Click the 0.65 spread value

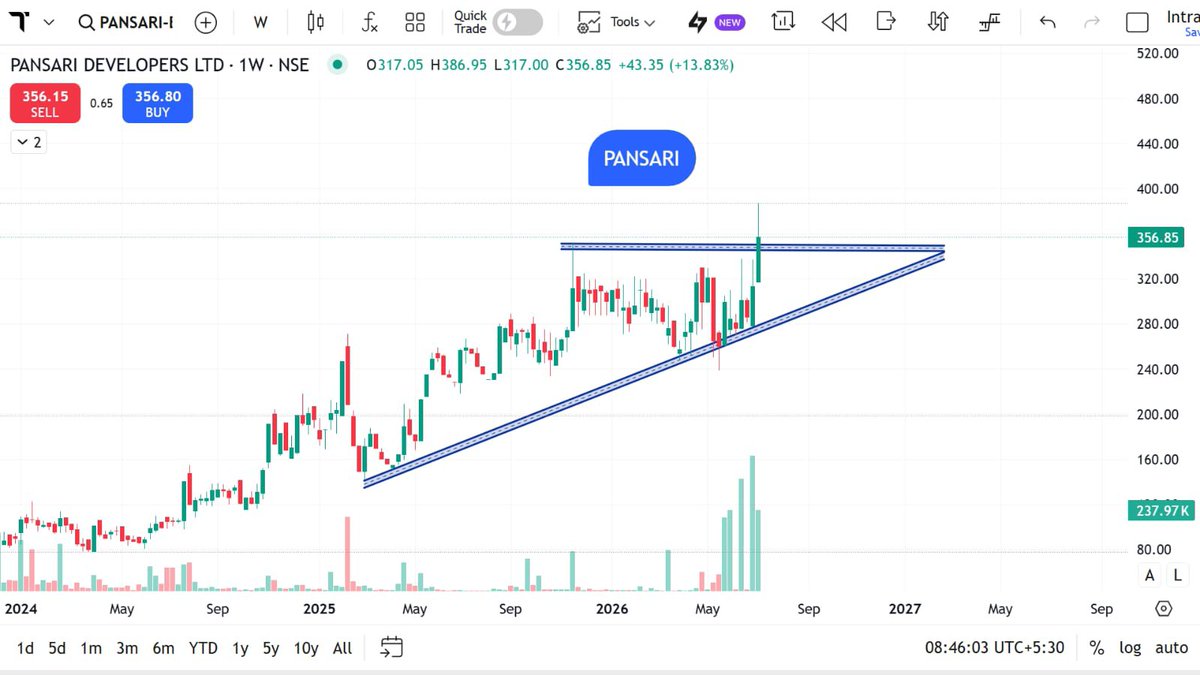pyautogui.click(x=101, y=103)
